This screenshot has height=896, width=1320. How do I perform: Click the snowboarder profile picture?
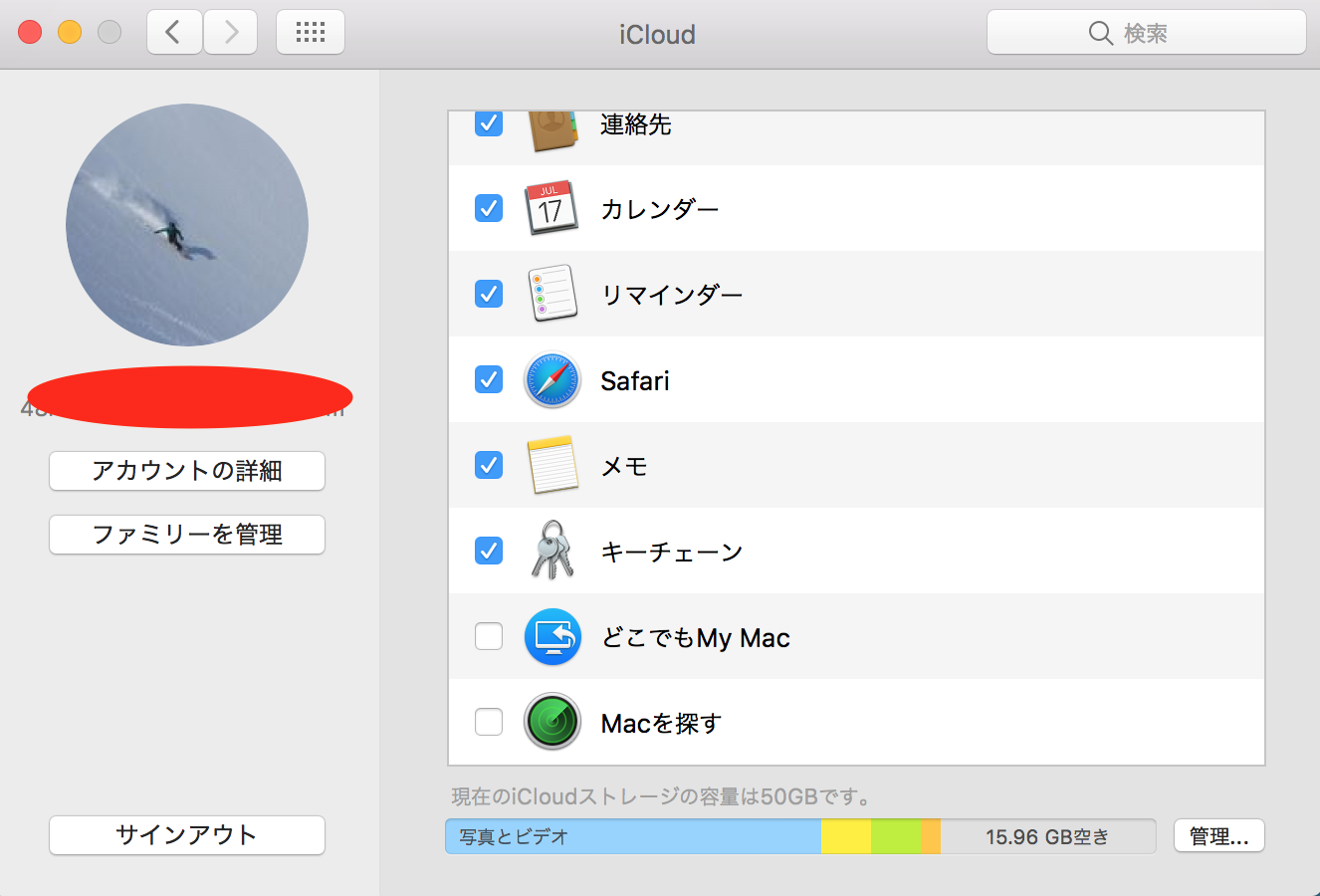[187, 225]
